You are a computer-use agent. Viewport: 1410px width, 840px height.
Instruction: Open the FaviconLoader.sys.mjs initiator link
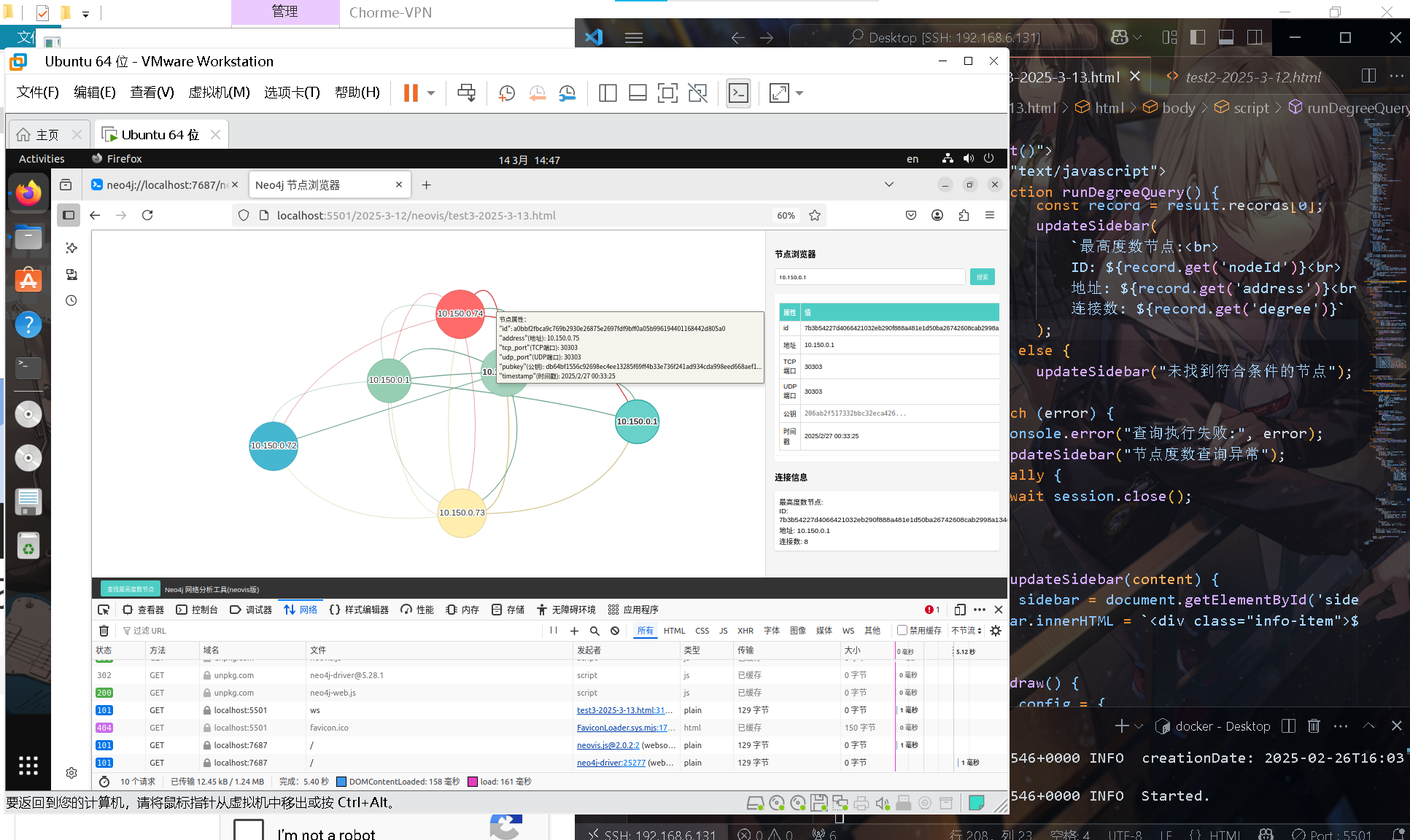(x=625, y=728)
